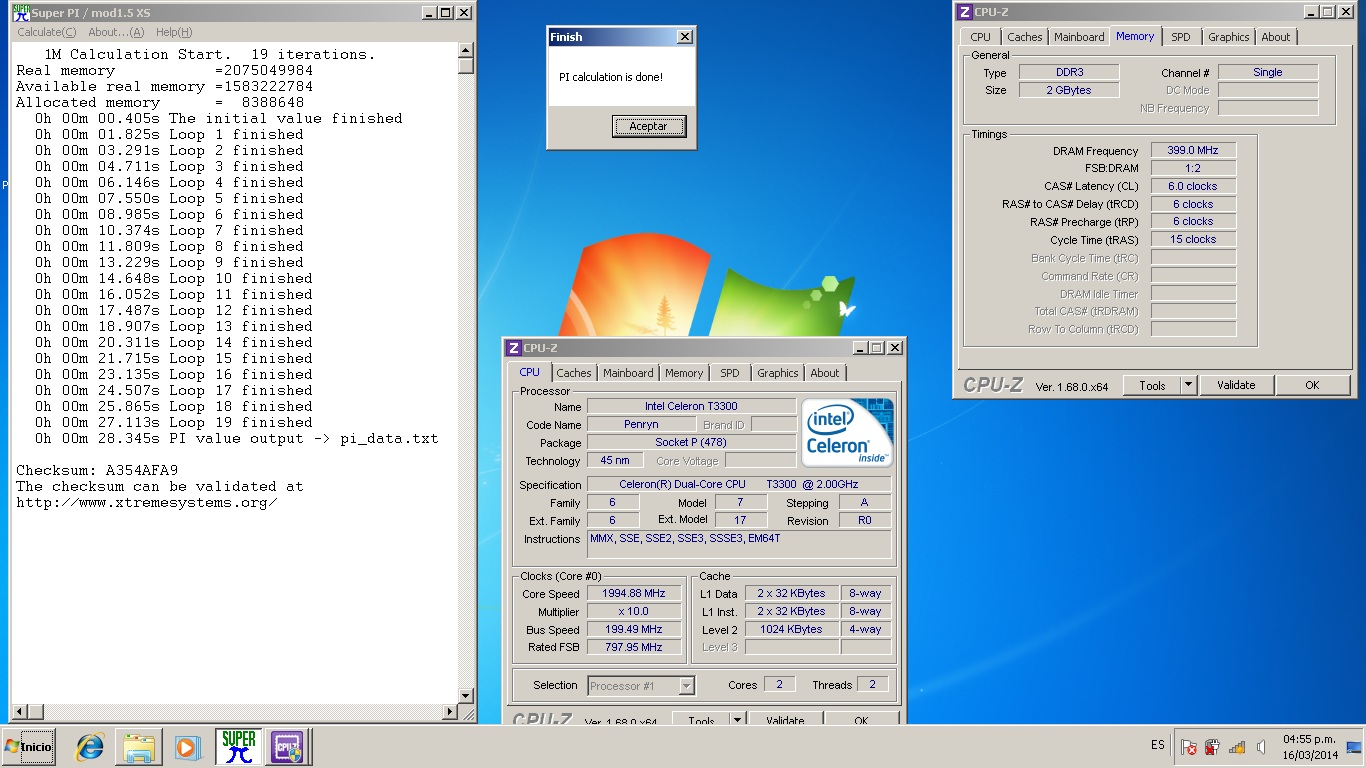This screenshot has width=1366, height=768.
Task: Click Aceptar in the Finish dialog
Action: [648, 126]
